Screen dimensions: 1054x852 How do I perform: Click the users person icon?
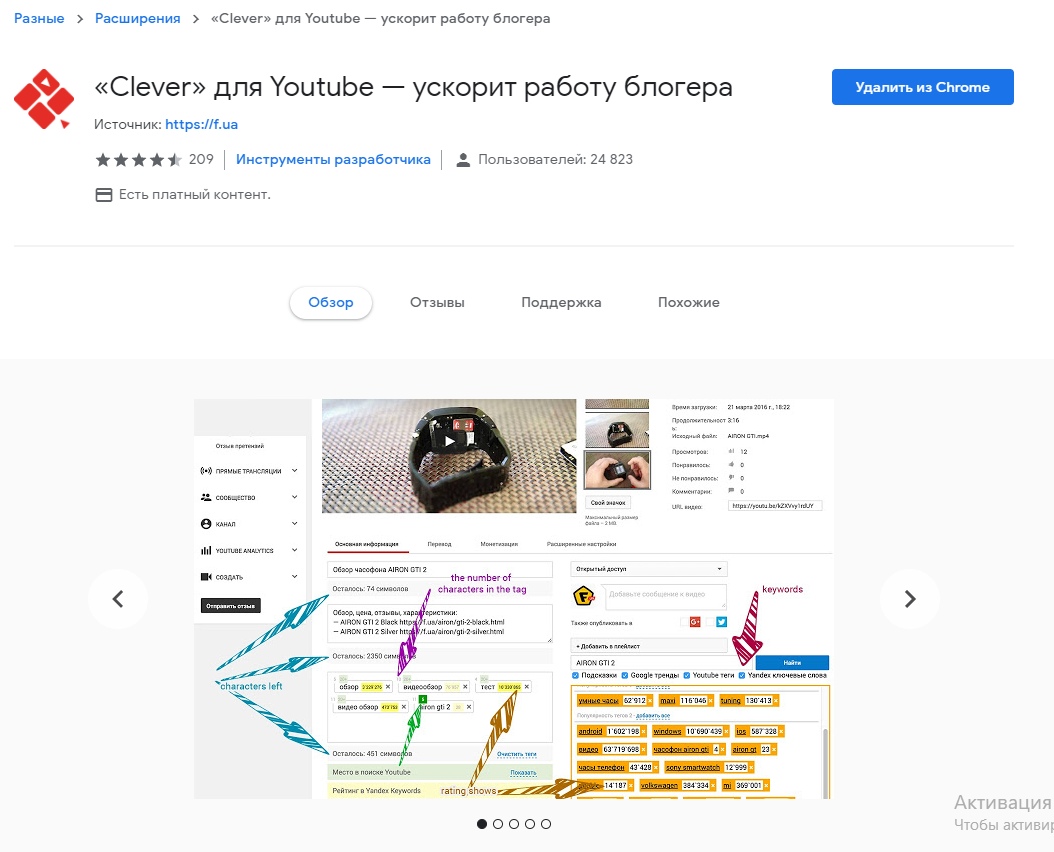pyautogui.click(x=462, y=160)
